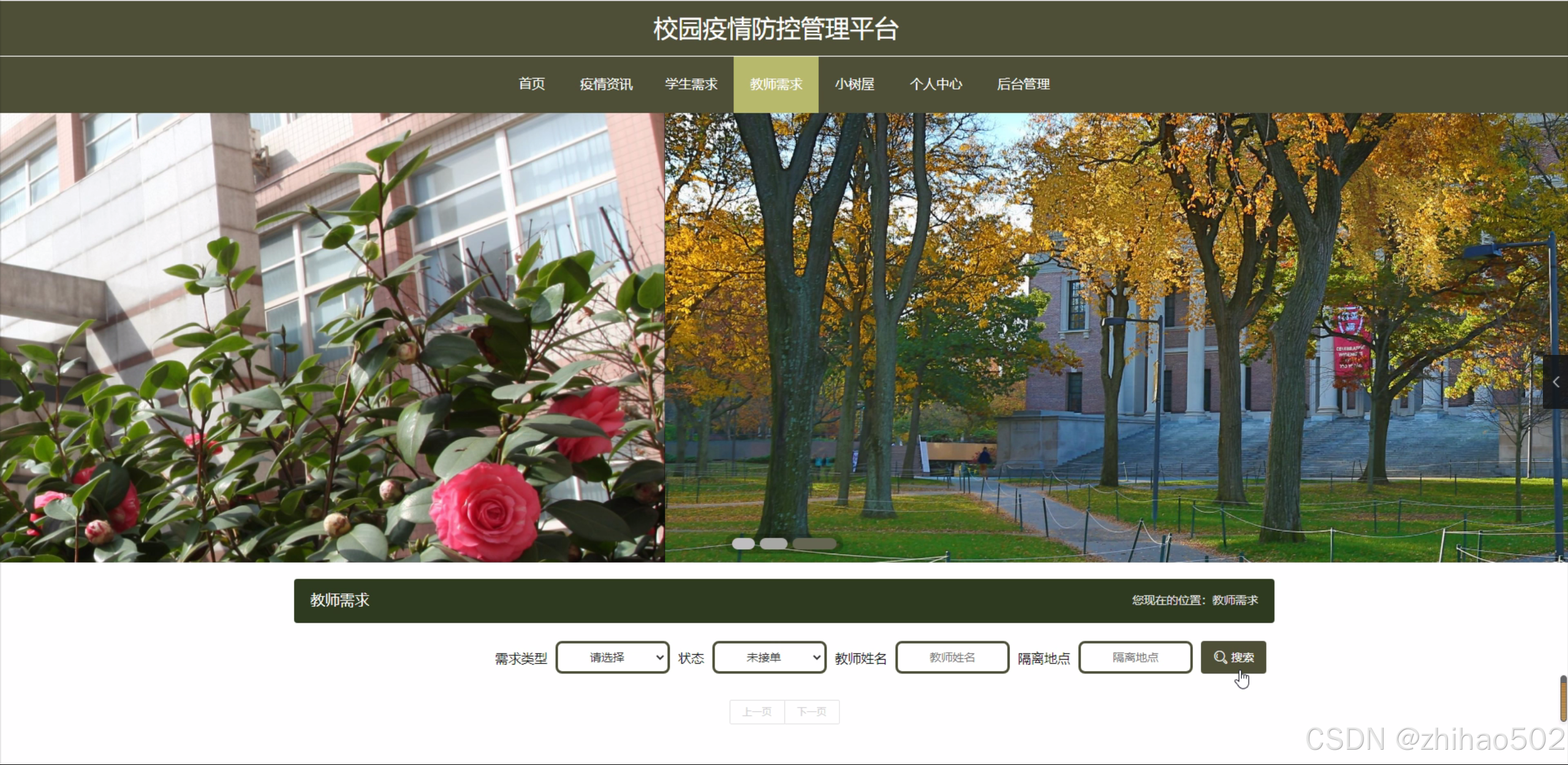Open the 状态 dropdown showing 未接单
Viewport: 1568px width, 765px height.
coord(769,657)
